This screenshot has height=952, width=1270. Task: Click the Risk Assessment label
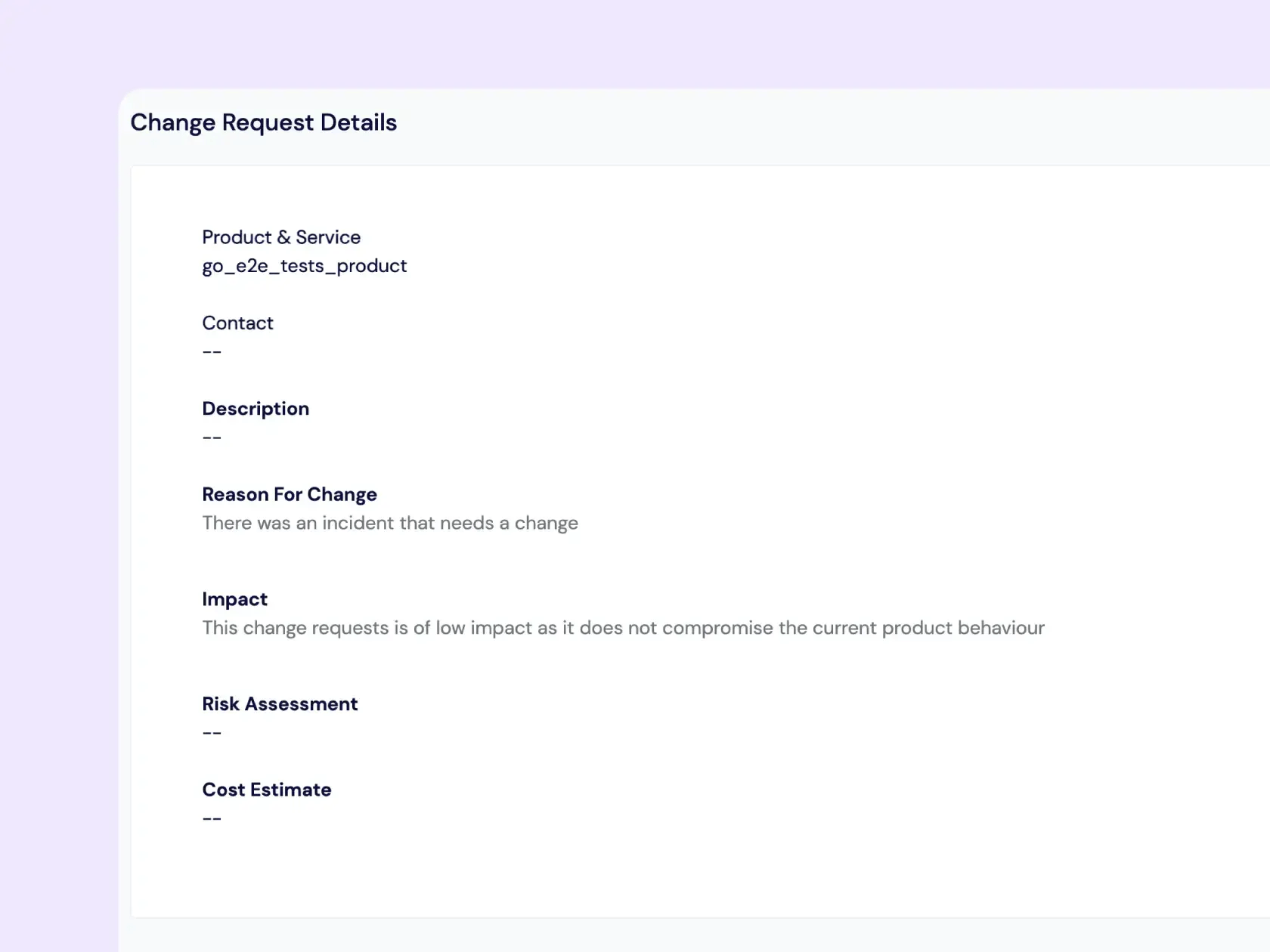pos(280,704)
